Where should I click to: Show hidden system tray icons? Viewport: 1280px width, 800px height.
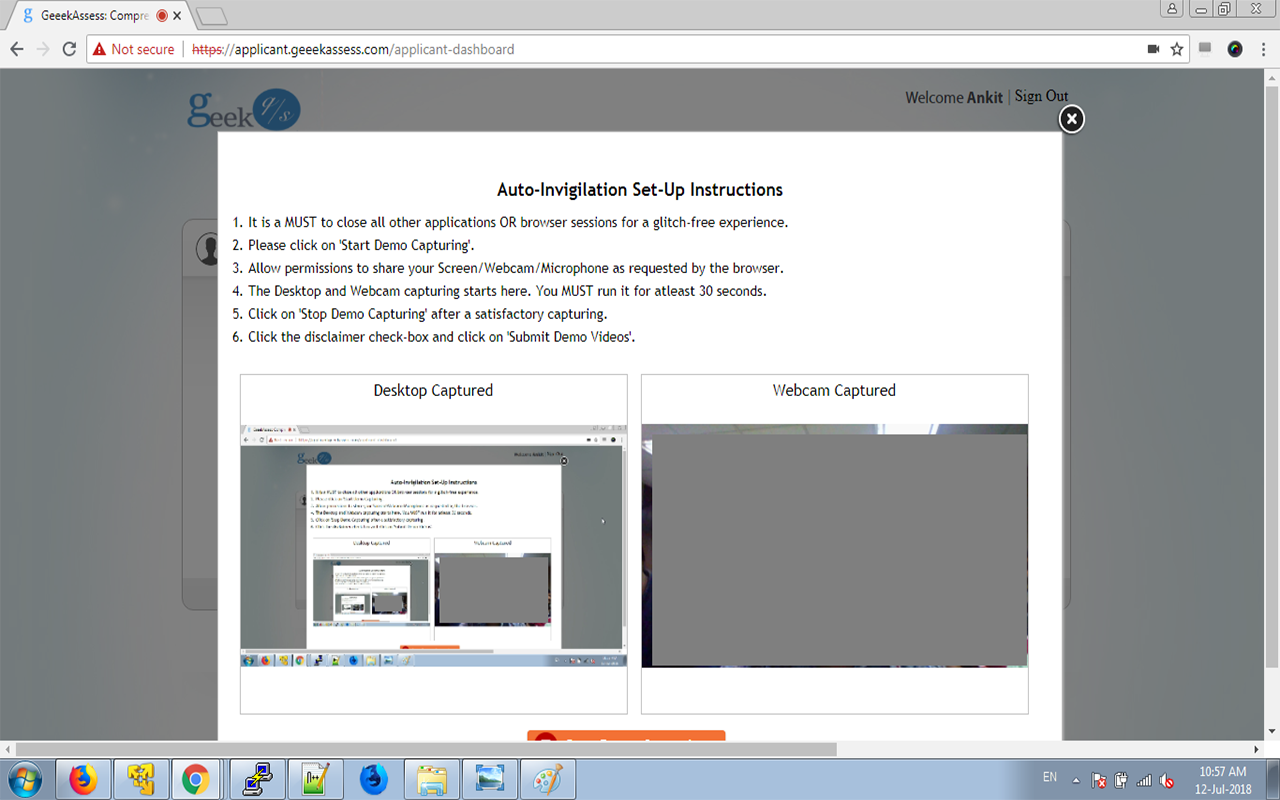(x=1076, y=780)
